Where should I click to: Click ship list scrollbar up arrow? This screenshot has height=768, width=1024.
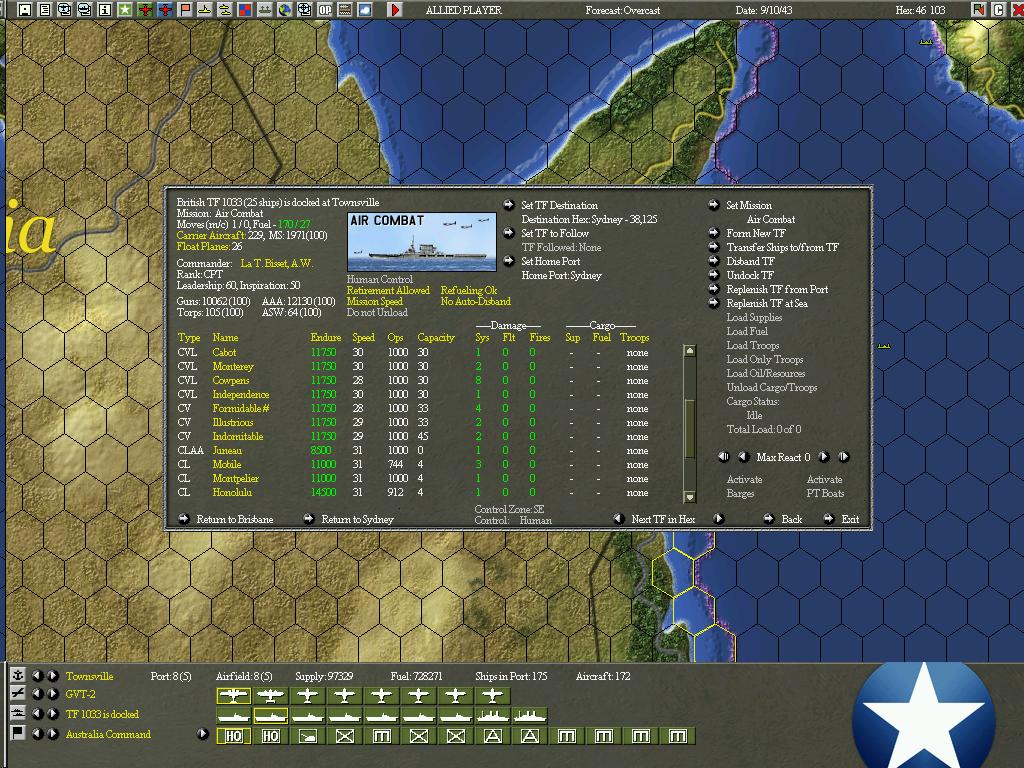(689, 351)
